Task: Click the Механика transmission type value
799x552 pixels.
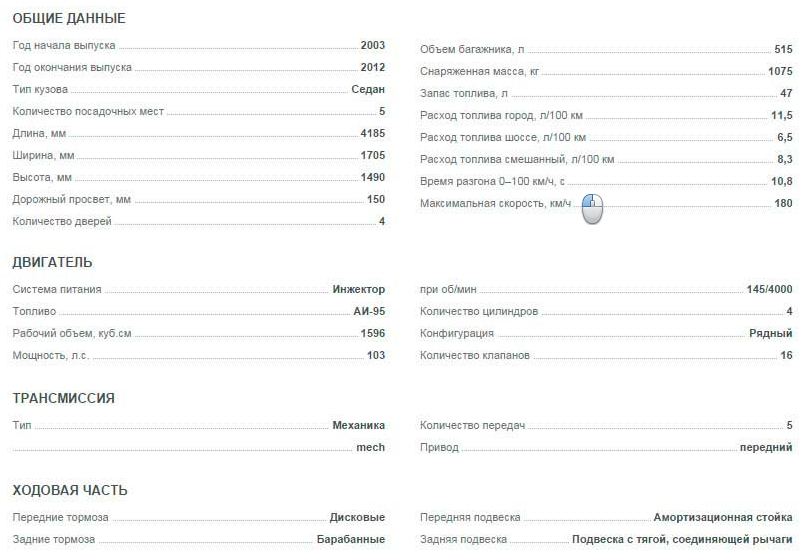Action: pyautogui.click(x=359, y=425)
